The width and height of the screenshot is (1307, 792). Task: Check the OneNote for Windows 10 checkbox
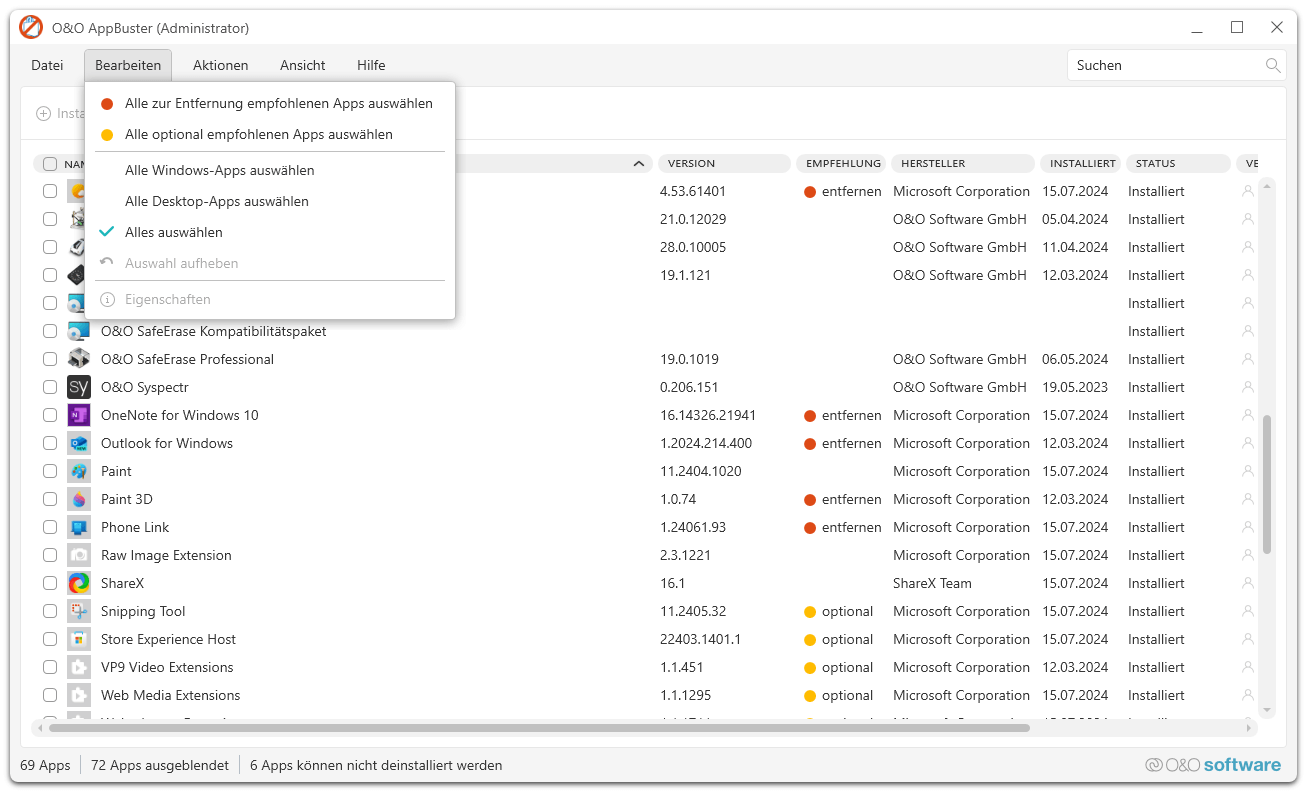click(50, 415)
